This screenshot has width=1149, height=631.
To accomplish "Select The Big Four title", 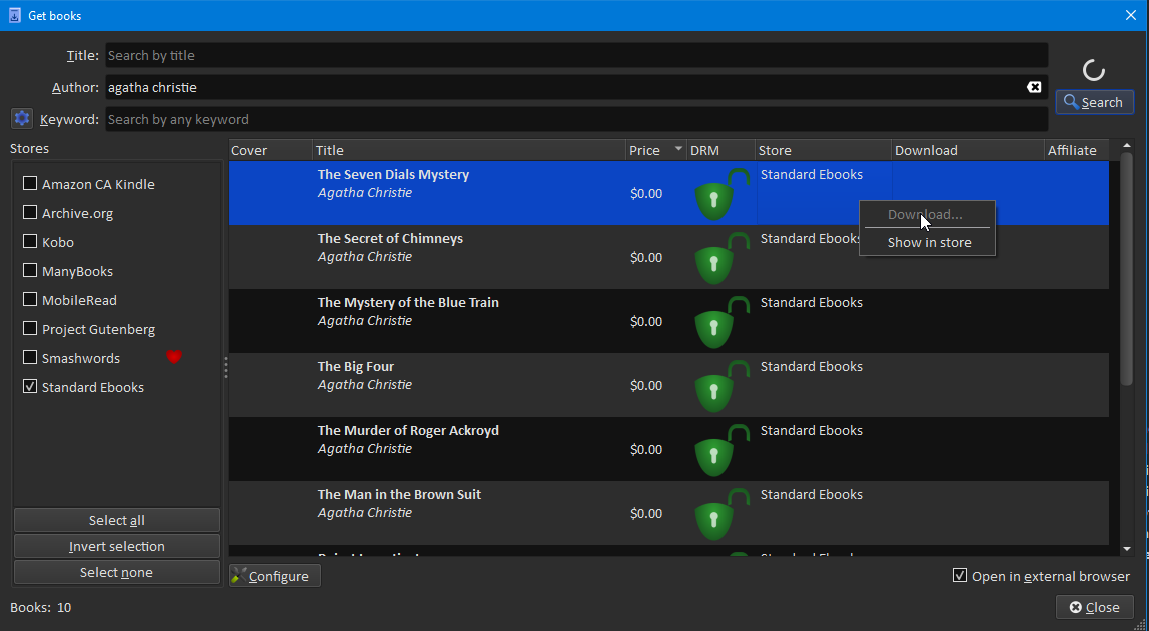I will point(355,366).
